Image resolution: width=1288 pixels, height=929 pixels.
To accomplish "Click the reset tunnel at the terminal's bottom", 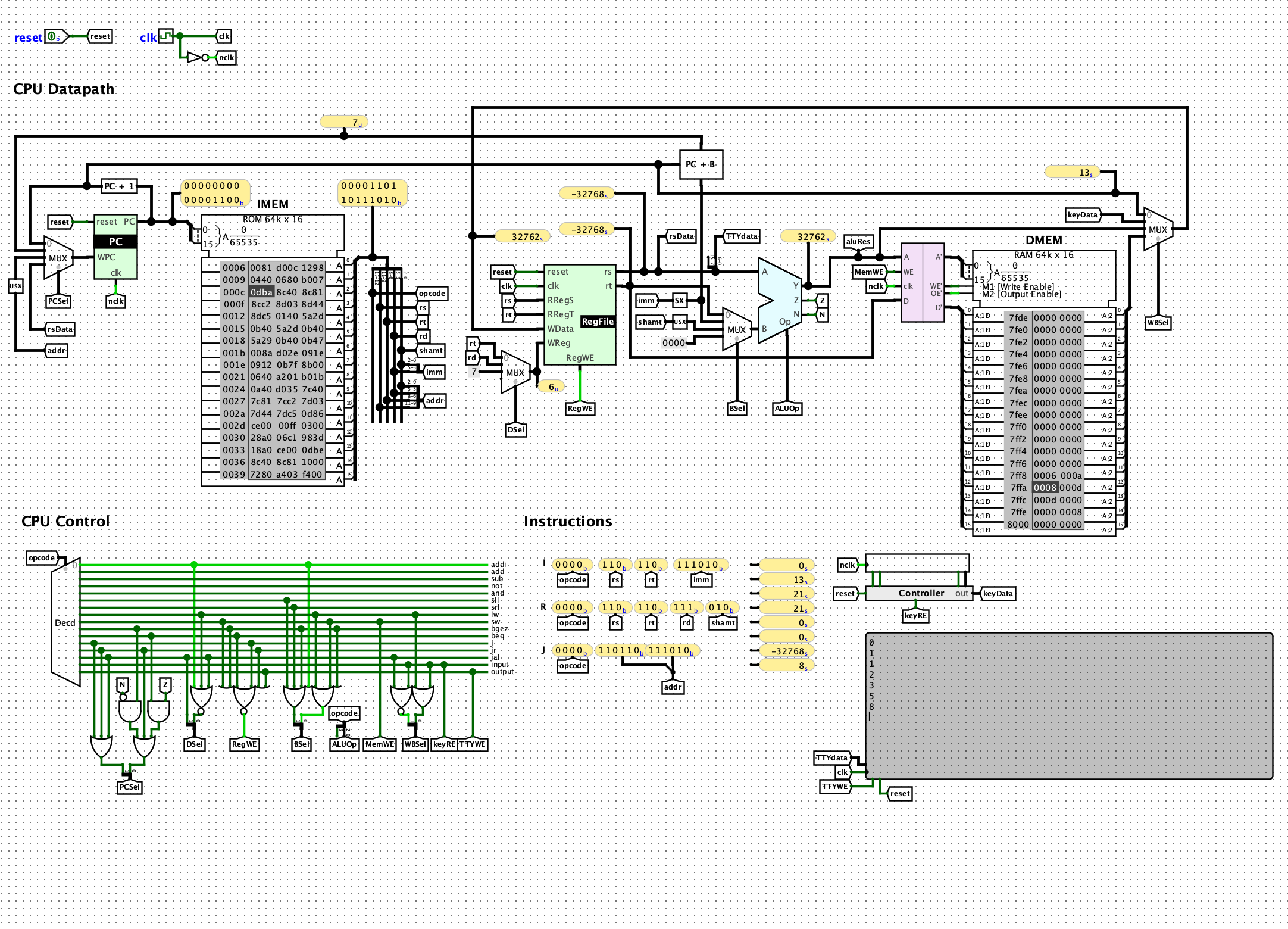I will (x=899, y=794).
